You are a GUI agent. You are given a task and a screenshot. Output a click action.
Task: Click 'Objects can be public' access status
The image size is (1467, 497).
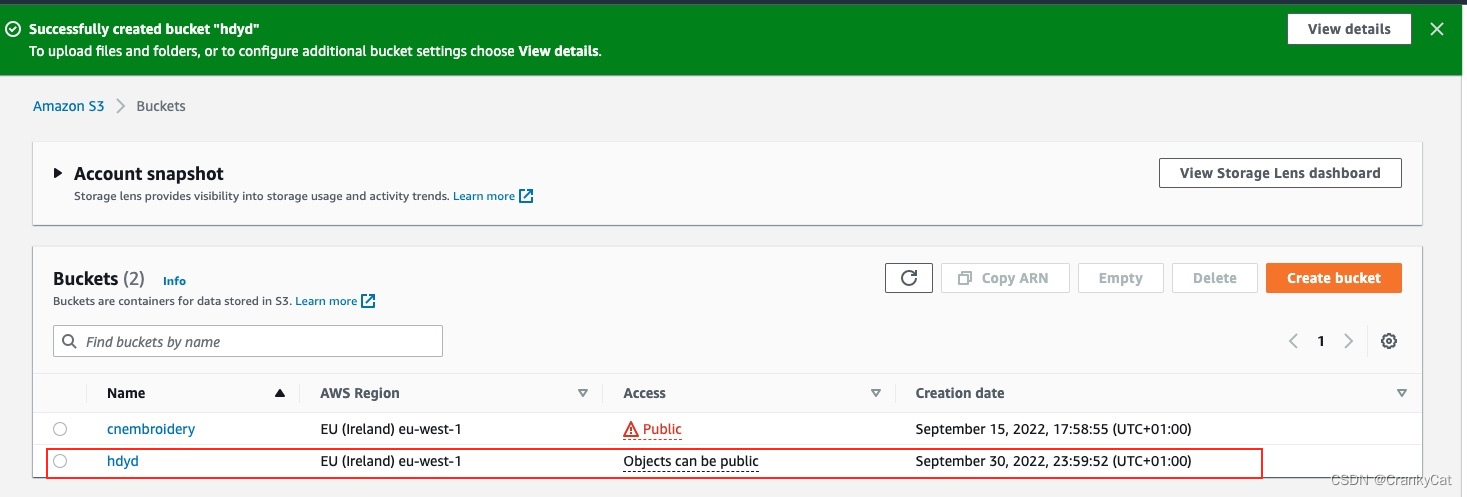click(691, 461)
